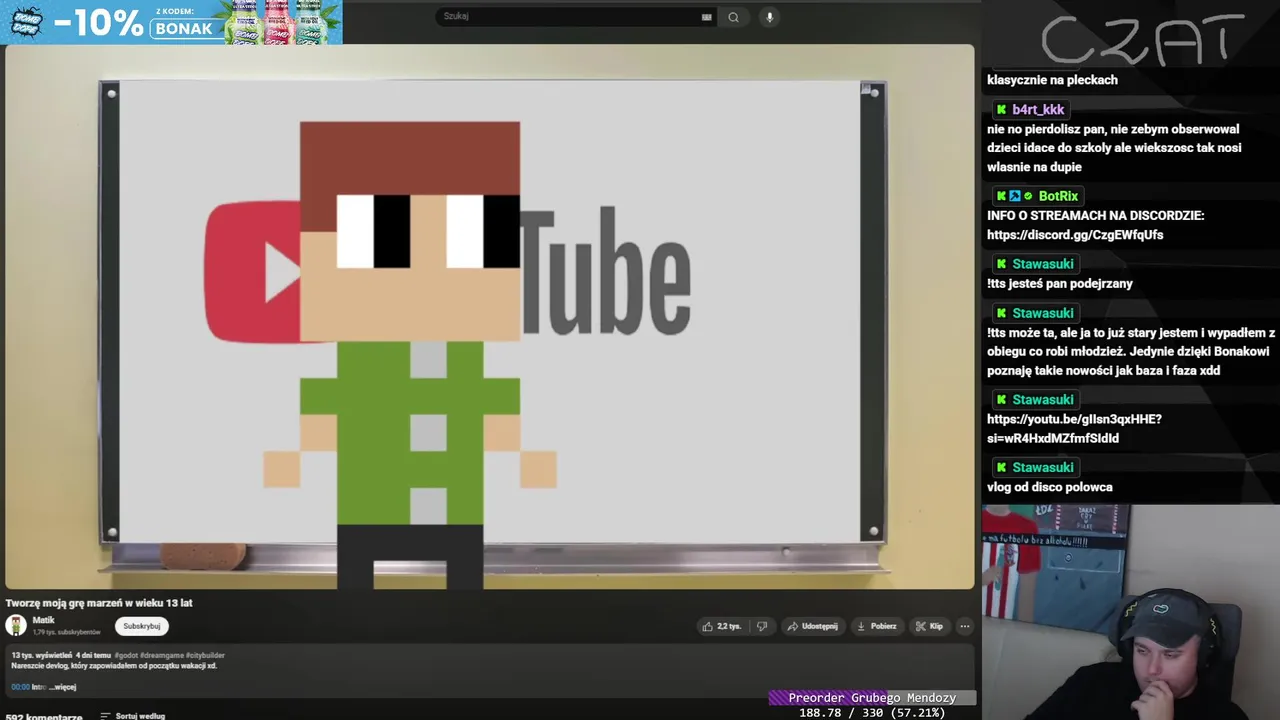Open the three-dot more actions menu
This screenshot has height=720, width=1280.
[x=965, y=626]
